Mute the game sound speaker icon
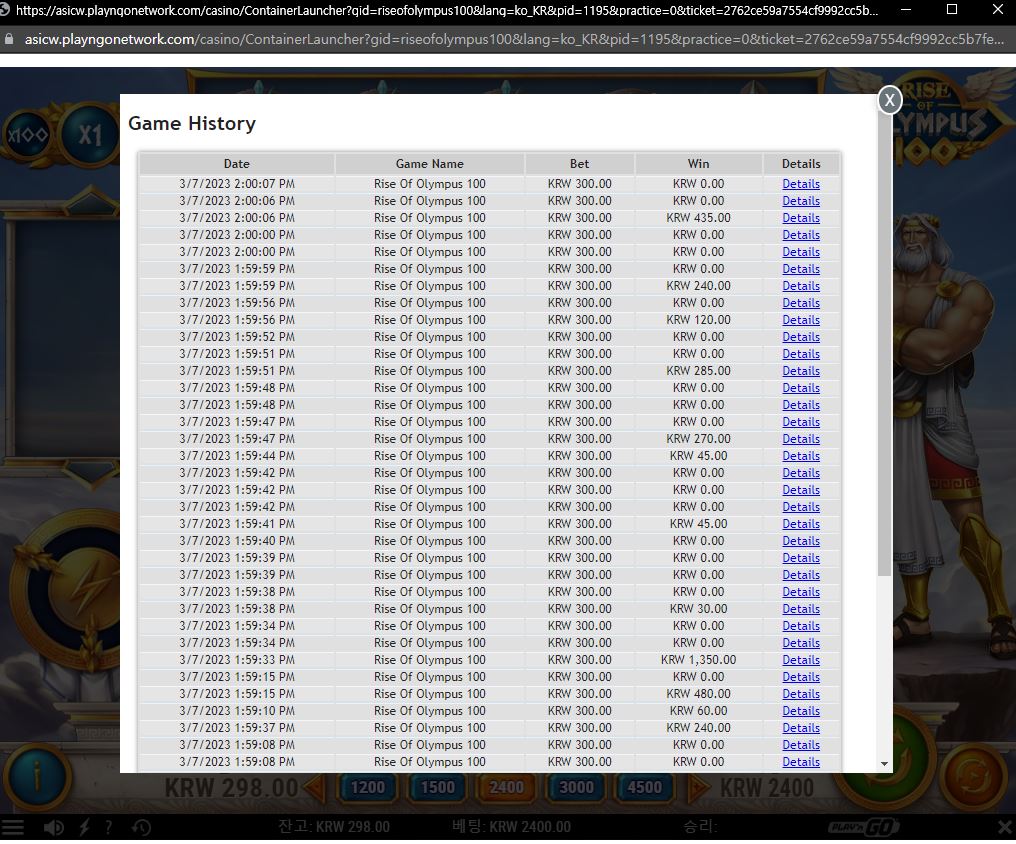Image resolution: width=1016 pixels, height=844 pixels. pyautogui.click(x=53, y=827)
